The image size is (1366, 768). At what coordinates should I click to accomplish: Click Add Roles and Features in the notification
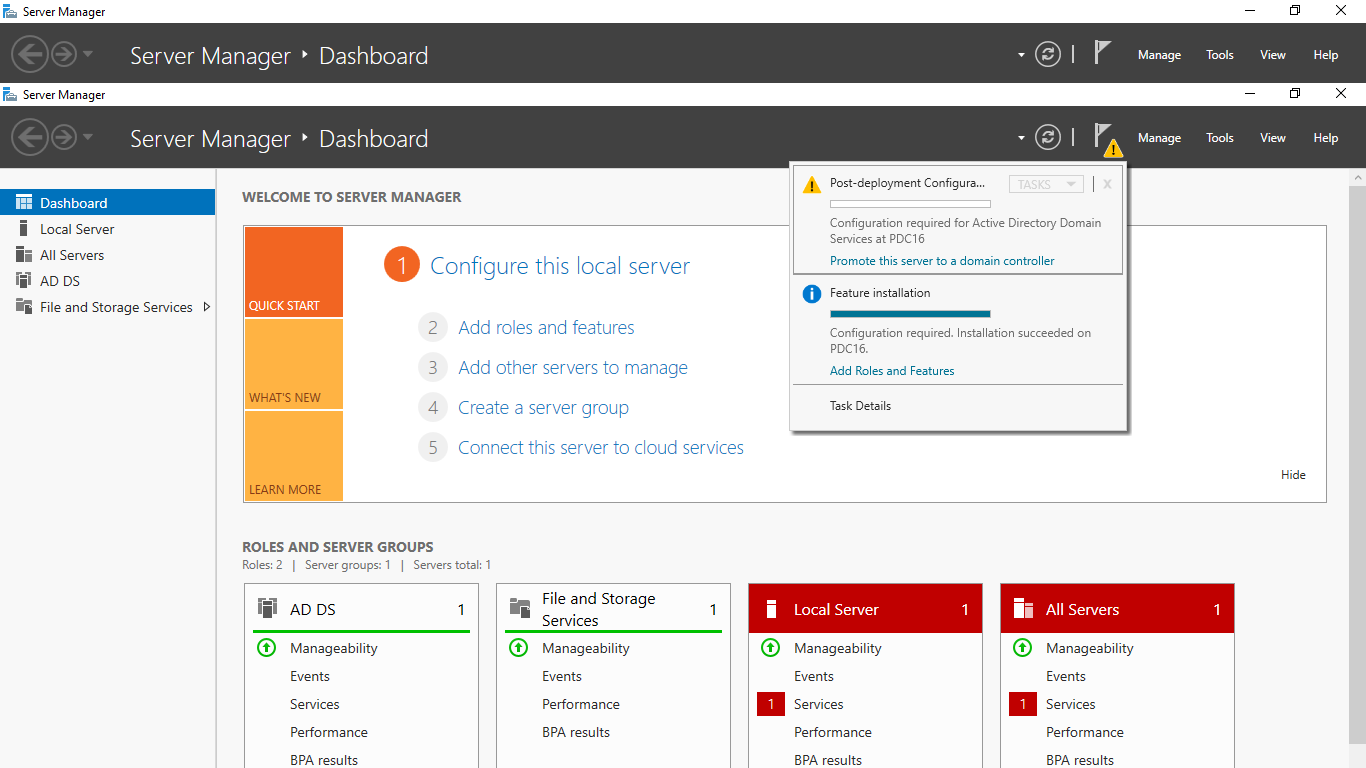(x=892, y=371)
